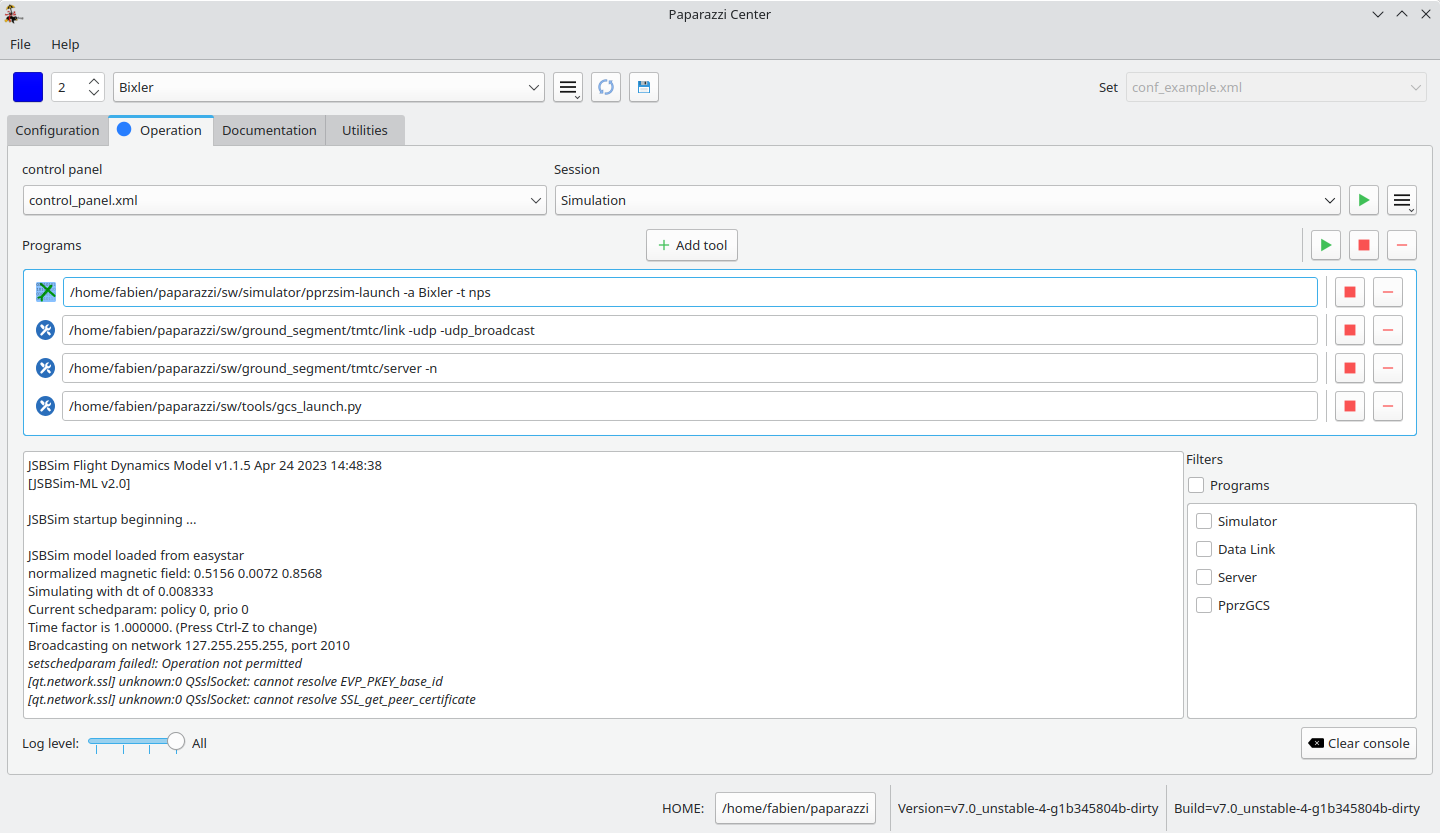Click the blue aircraft color swatch
Screen dimensions: 1440x833
[x=28, y=87]
